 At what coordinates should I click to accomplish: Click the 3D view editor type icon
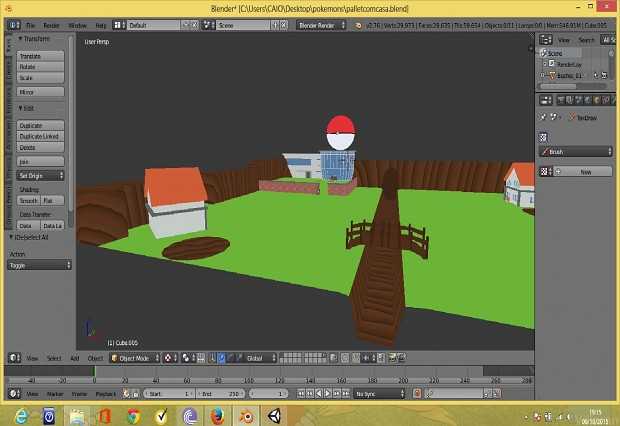coord(12,357)
